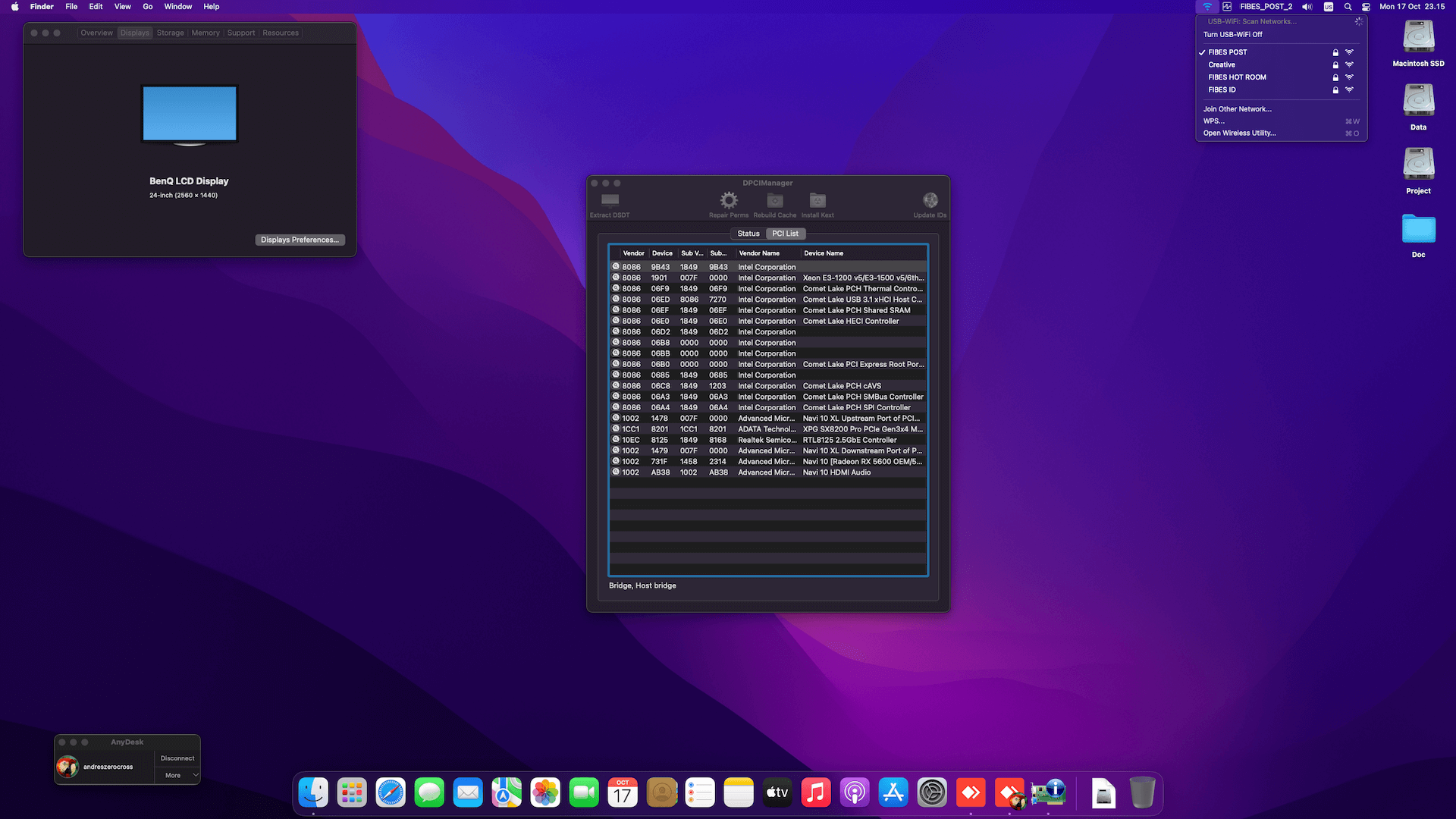Viewport: 1456px width, 819px height.
Task: Open the Apple TV app in the Dock
Action: pos(777,792)
